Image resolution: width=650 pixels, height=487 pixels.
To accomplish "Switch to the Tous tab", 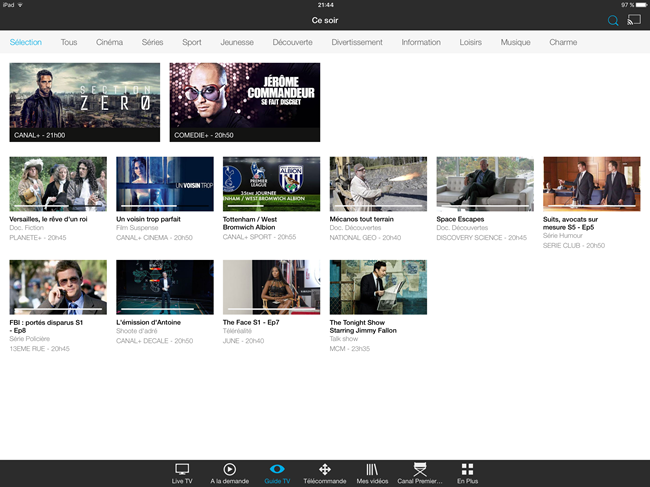I will (69, 42).
